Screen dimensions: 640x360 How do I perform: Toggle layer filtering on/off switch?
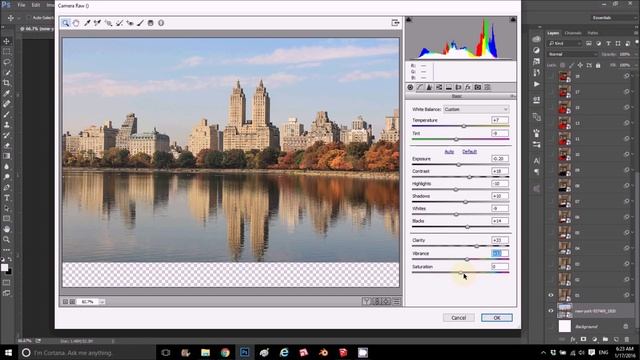point(637,42)
